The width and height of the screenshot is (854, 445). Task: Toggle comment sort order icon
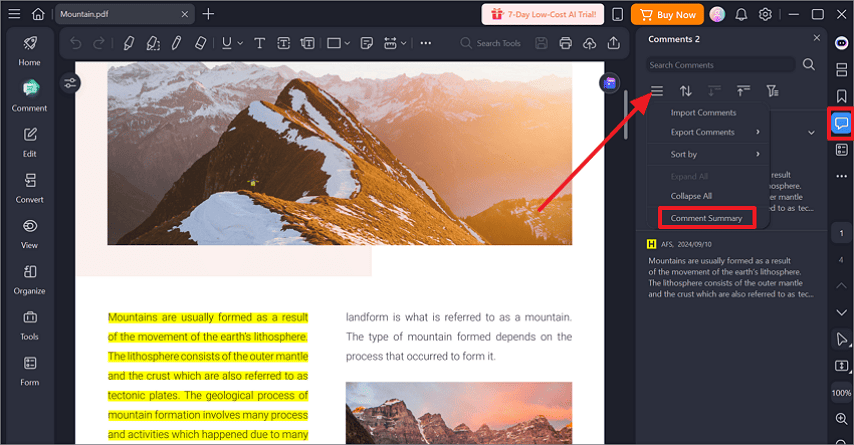686,90
